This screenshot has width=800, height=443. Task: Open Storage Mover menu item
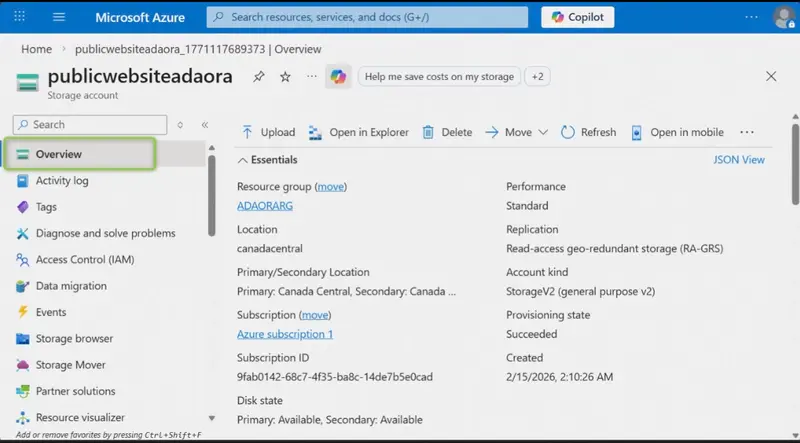tap(70, 365)
